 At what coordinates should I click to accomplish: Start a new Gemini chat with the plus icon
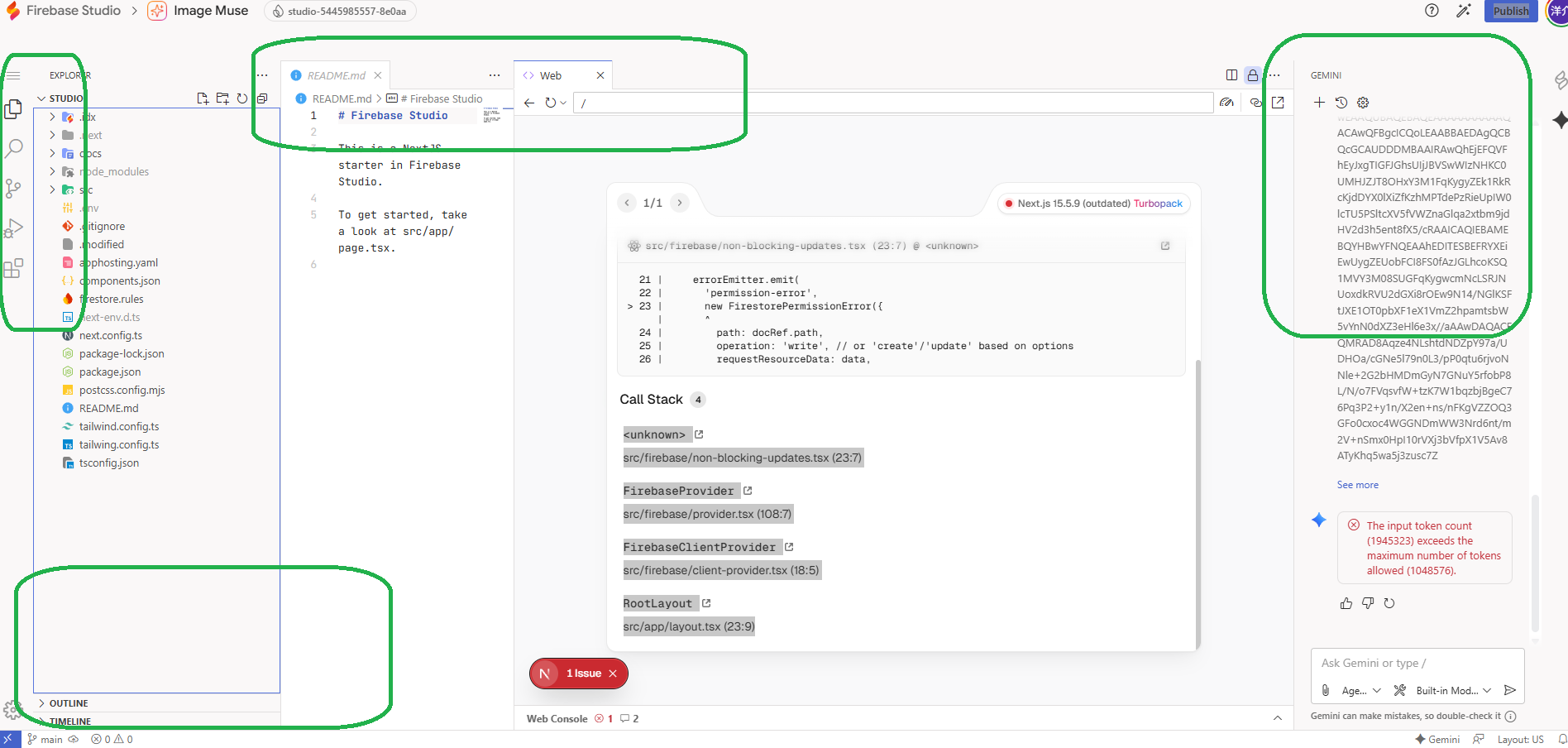(1320, 103)
